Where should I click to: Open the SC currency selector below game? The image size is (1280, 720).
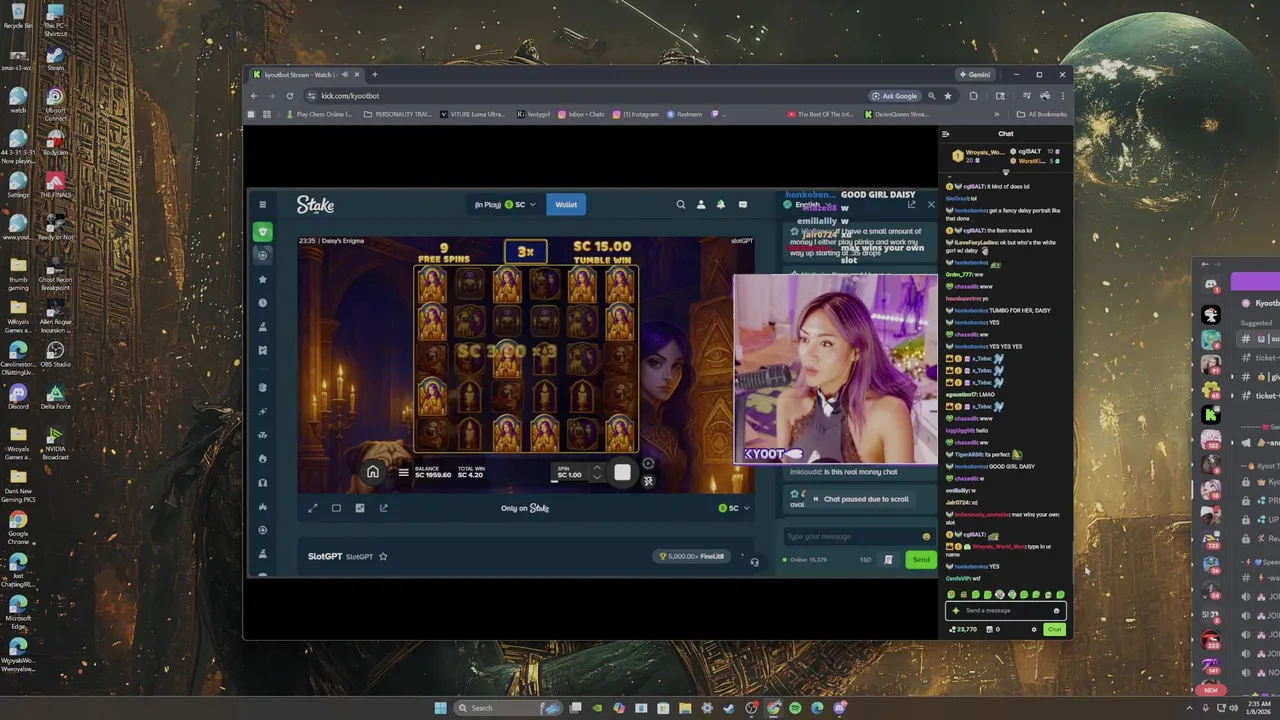point(734,508)
